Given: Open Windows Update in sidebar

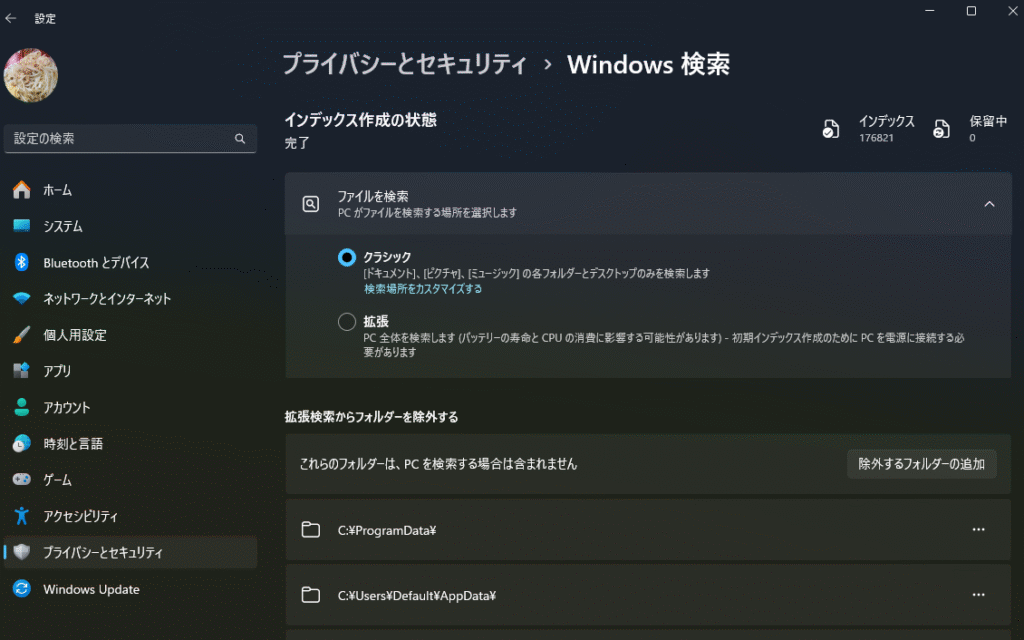Looking at the screenshot, I should click(x=130, y=588).
